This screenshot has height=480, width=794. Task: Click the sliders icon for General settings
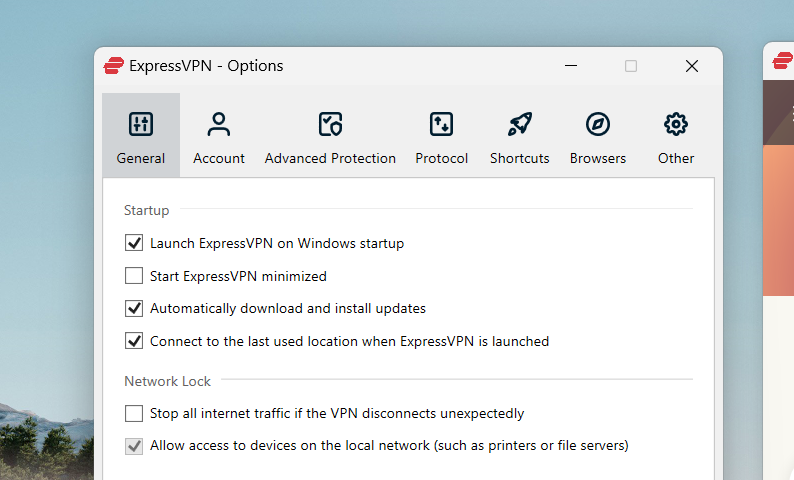tap(141, 124)
